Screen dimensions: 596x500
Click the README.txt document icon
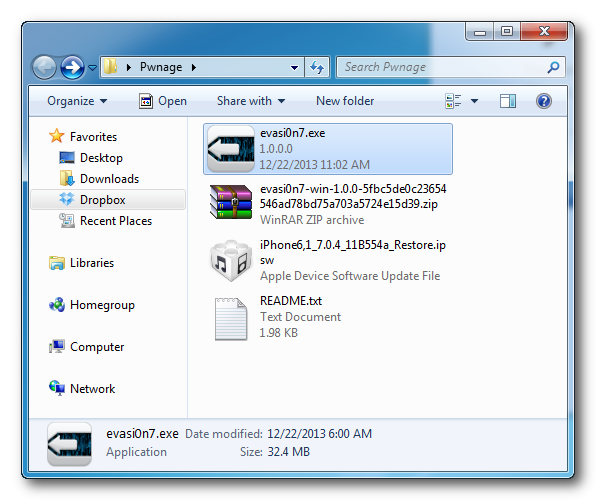[231, 319]
